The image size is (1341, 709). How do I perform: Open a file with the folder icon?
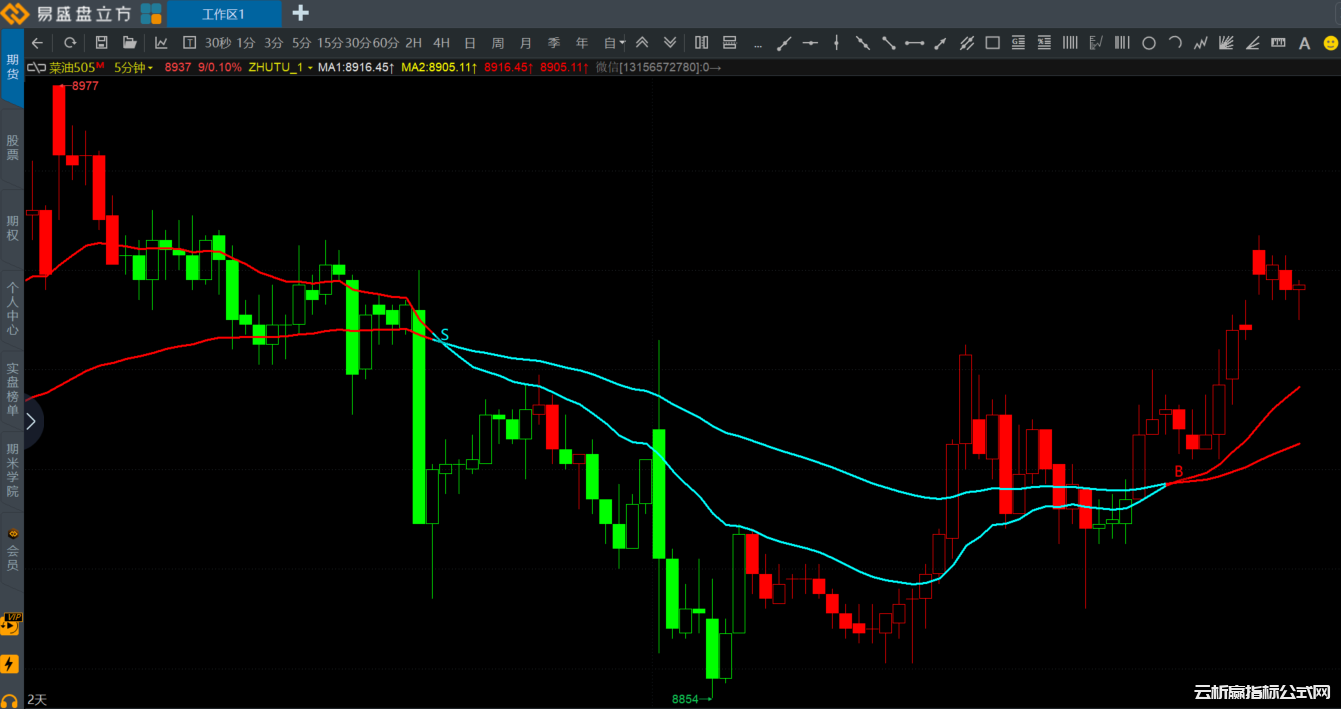pyautogui.click(x=129, y=43)
